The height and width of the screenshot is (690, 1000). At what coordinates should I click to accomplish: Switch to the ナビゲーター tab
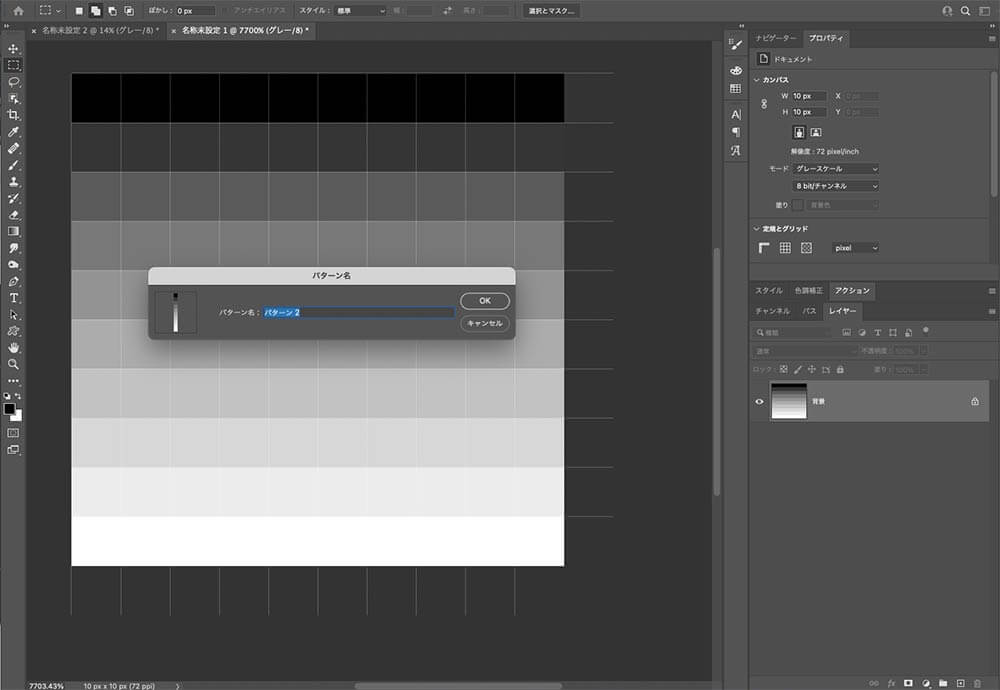[776, 38]
